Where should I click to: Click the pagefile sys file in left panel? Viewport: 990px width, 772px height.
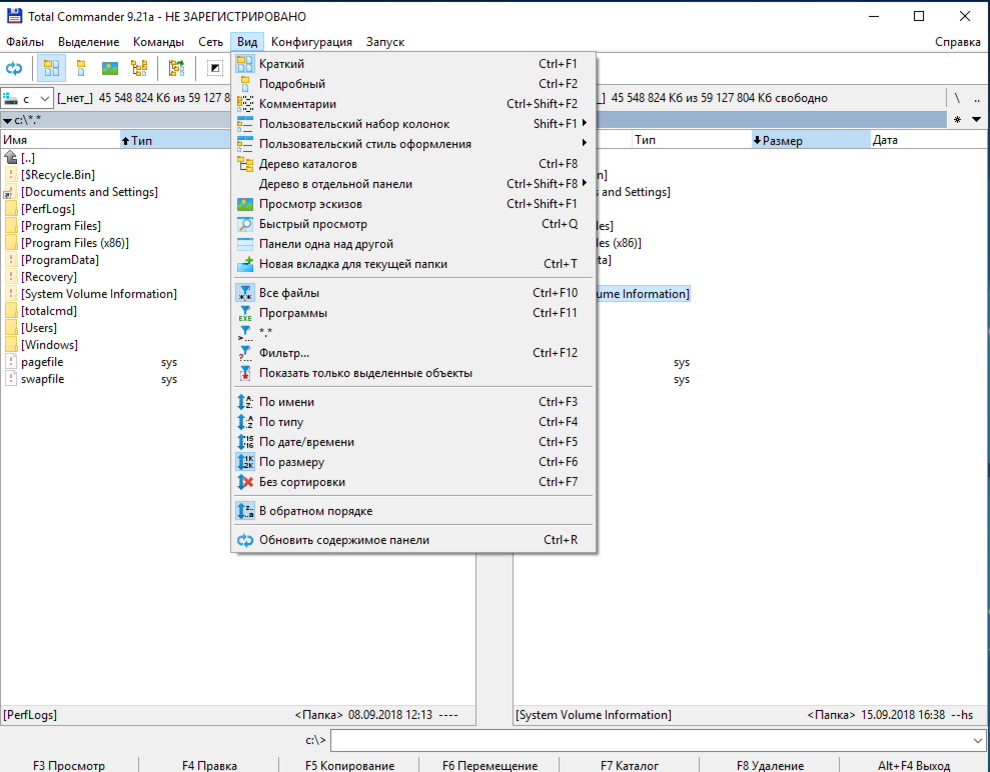pyautogui.click(x=42, y=362)
